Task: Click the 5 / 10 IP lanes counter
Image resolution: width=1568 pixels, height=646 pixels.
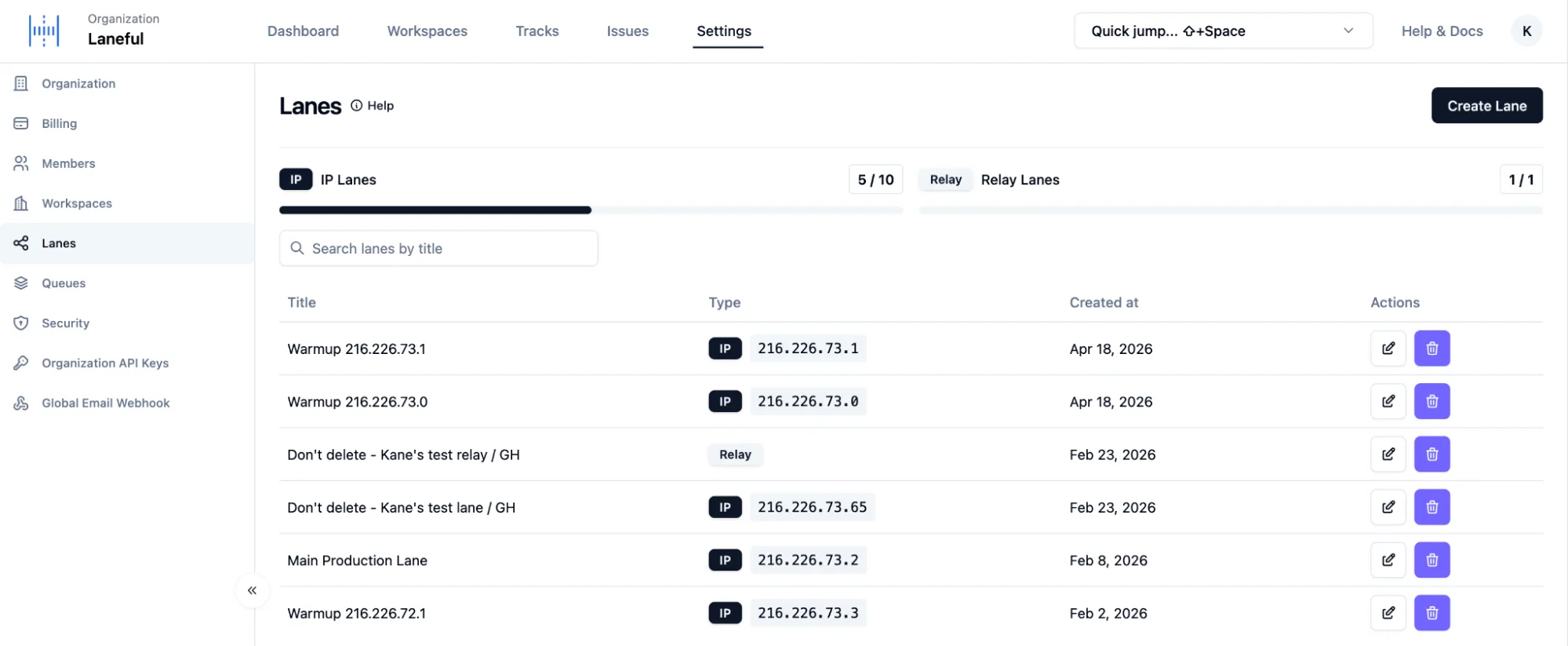Action: pyautogui.click(x=875, y=180)
